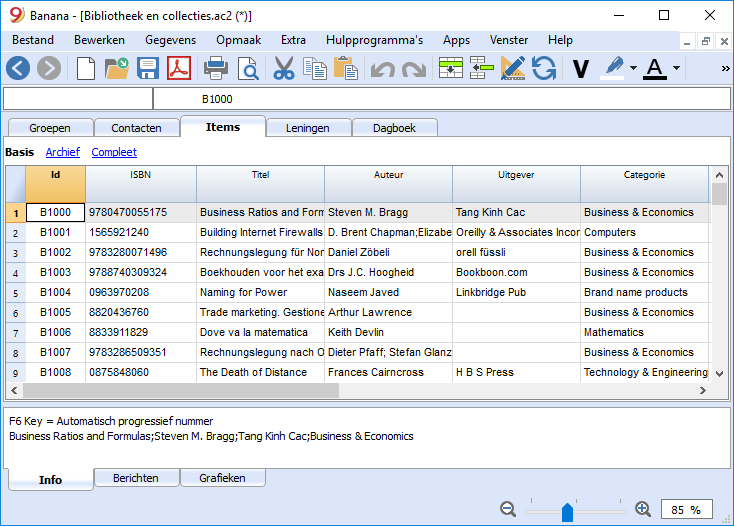Switch to the Dagboek tab
This screenshot has height=527, width=734.
394,128
